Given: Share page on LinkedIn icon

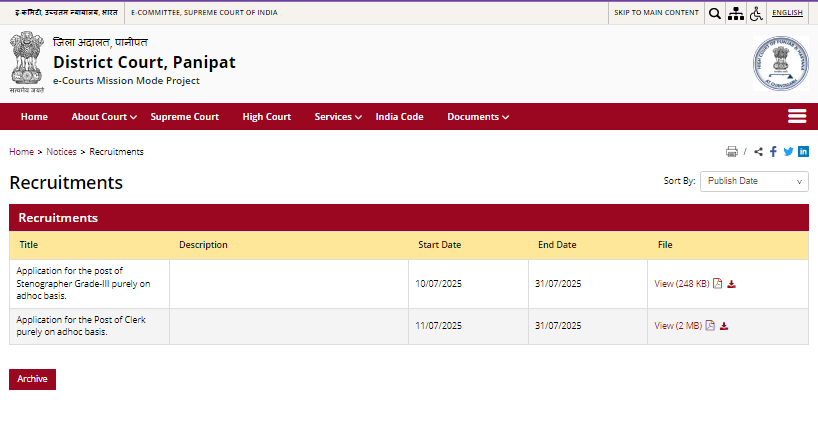Looking at the screenshot, I should tap(803, 152).
